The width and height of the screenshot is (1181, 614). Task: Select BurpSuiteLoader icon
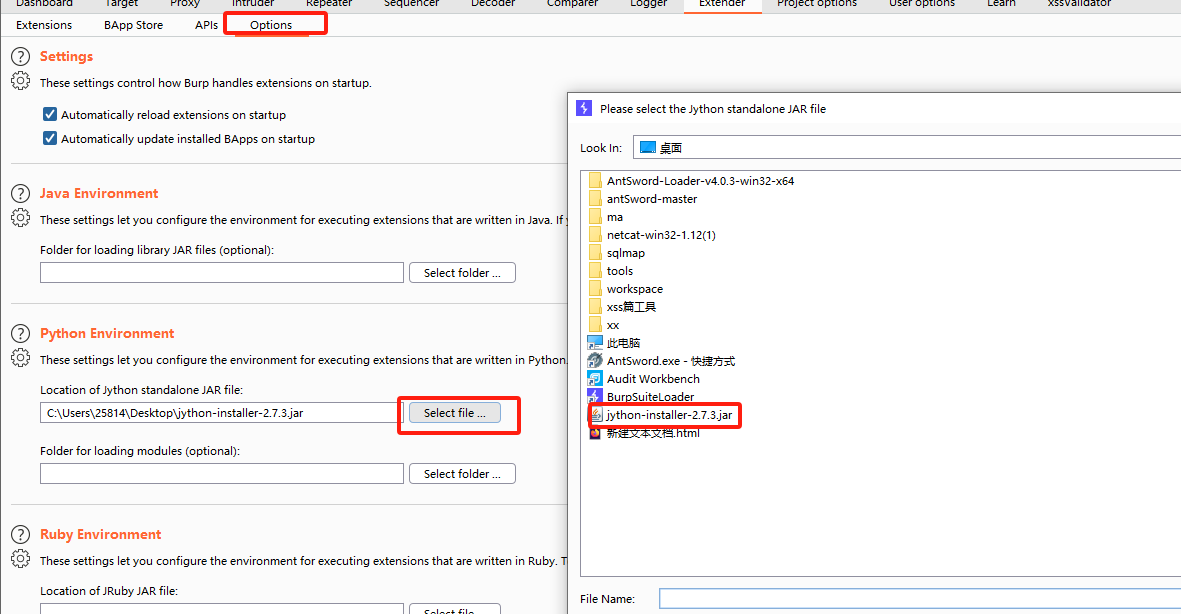(595, 397)
